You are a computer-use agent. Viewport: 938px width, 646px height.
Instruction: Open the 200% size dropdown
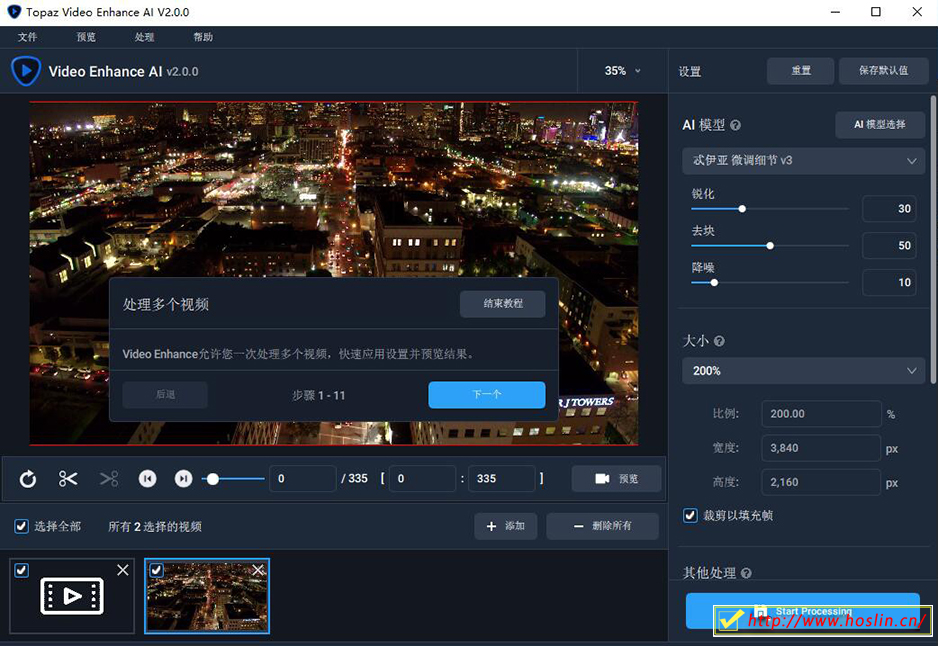(803, 371)
